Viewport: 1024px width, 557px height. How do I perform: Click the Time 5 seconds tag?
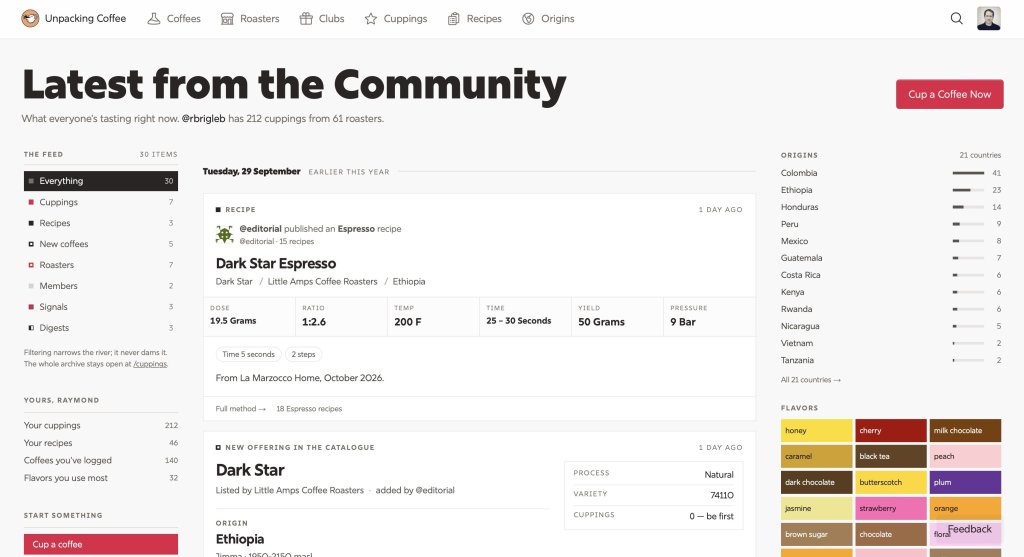pyautogui.click(x=248, y=355)
